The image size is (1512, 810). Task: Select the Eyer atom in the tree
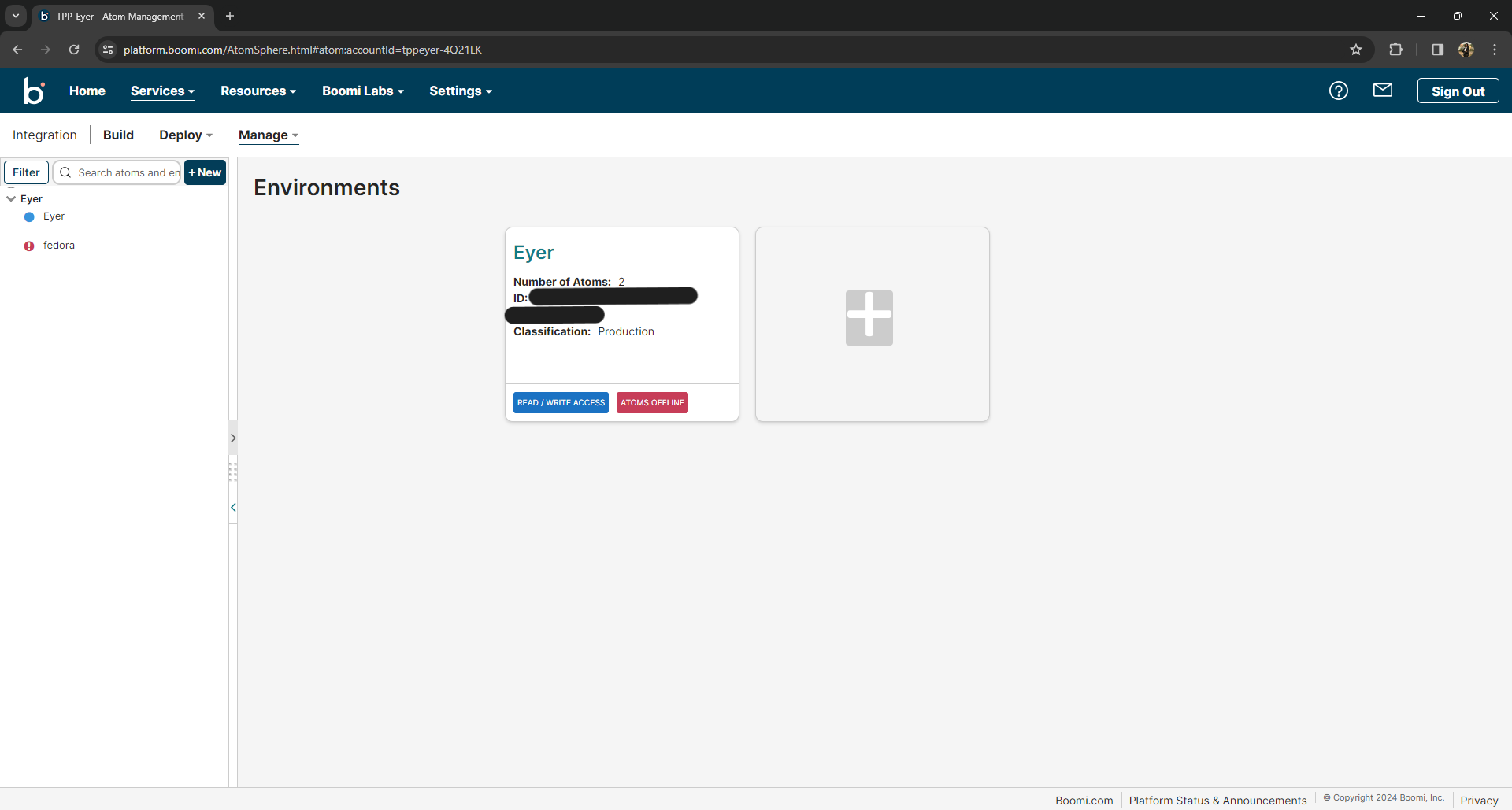pos(54,216)
